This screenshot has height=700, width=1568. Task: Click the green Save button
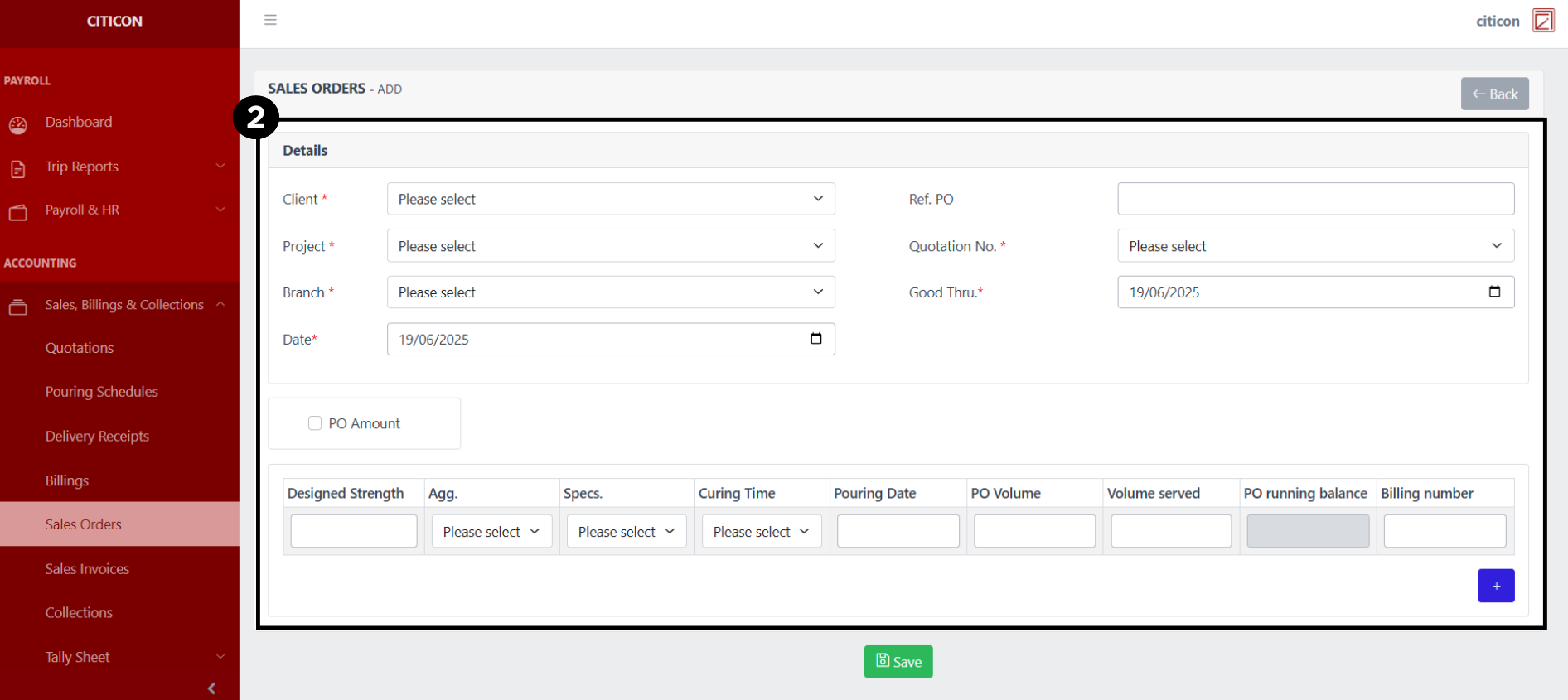[x=898, y=662]
